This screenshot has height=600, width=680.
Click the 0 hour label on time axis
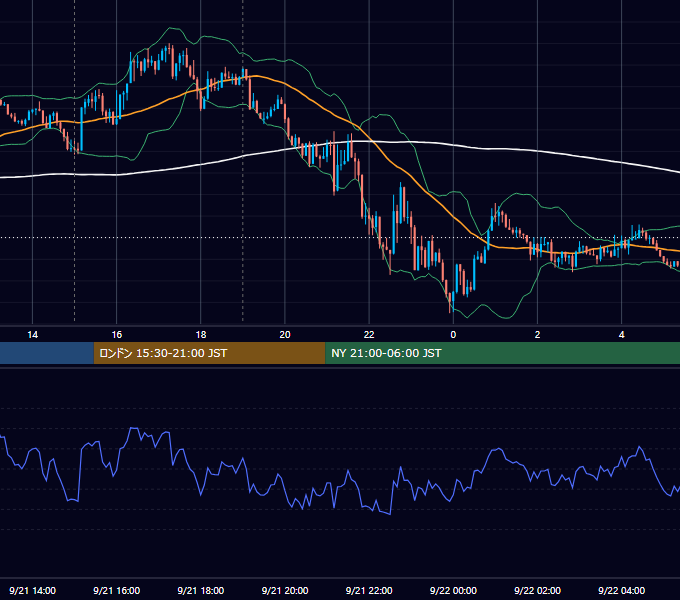click(453, 335)
